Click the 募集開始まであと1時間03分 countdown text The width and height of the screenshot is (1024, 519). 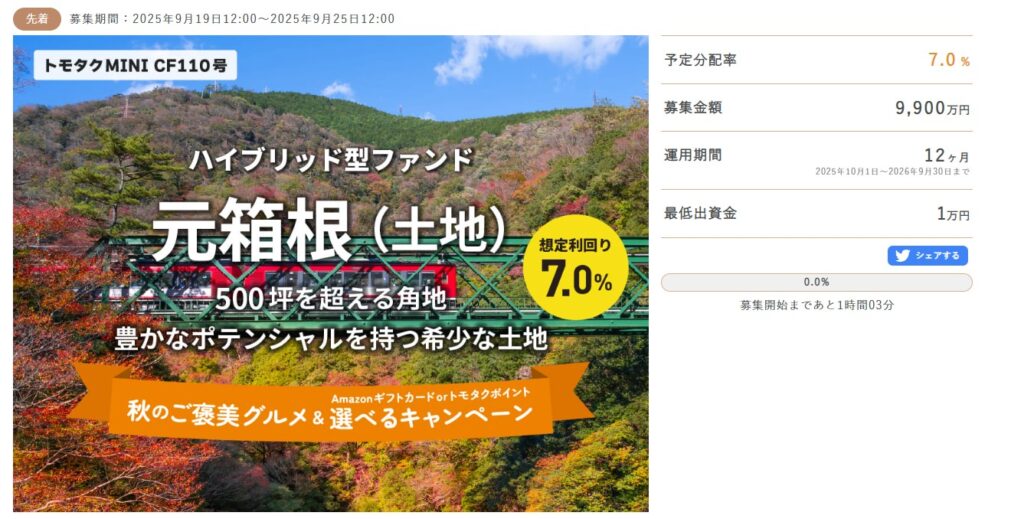coord(816,305)
